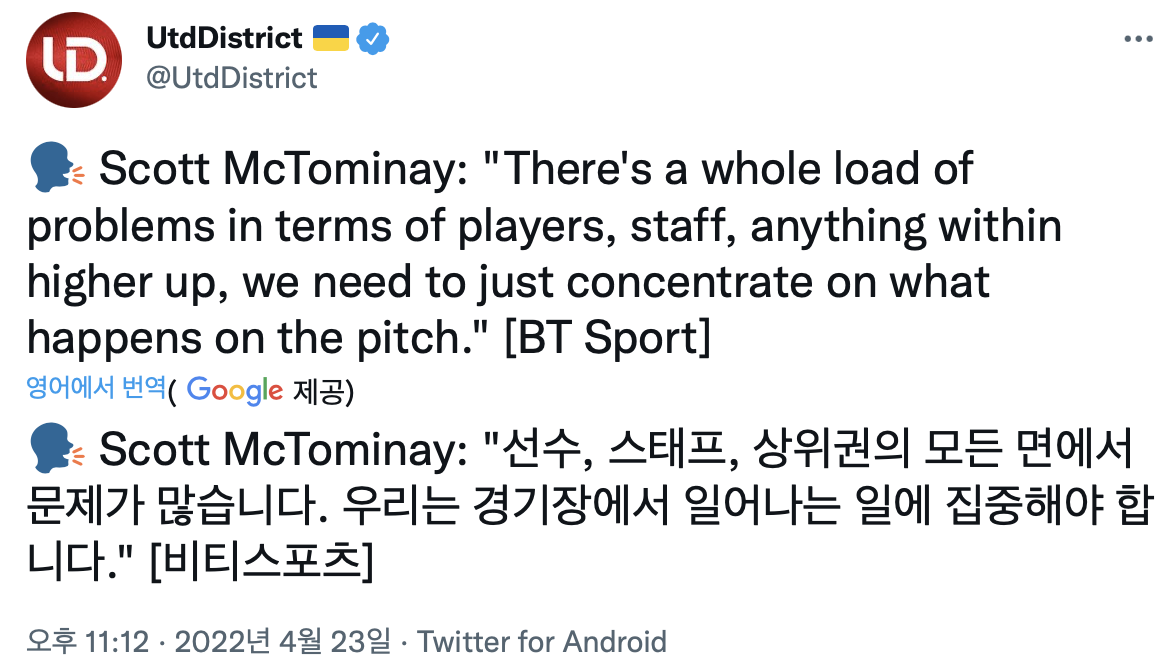Click the Google logo
The image size is (1174, 670).
234,391
